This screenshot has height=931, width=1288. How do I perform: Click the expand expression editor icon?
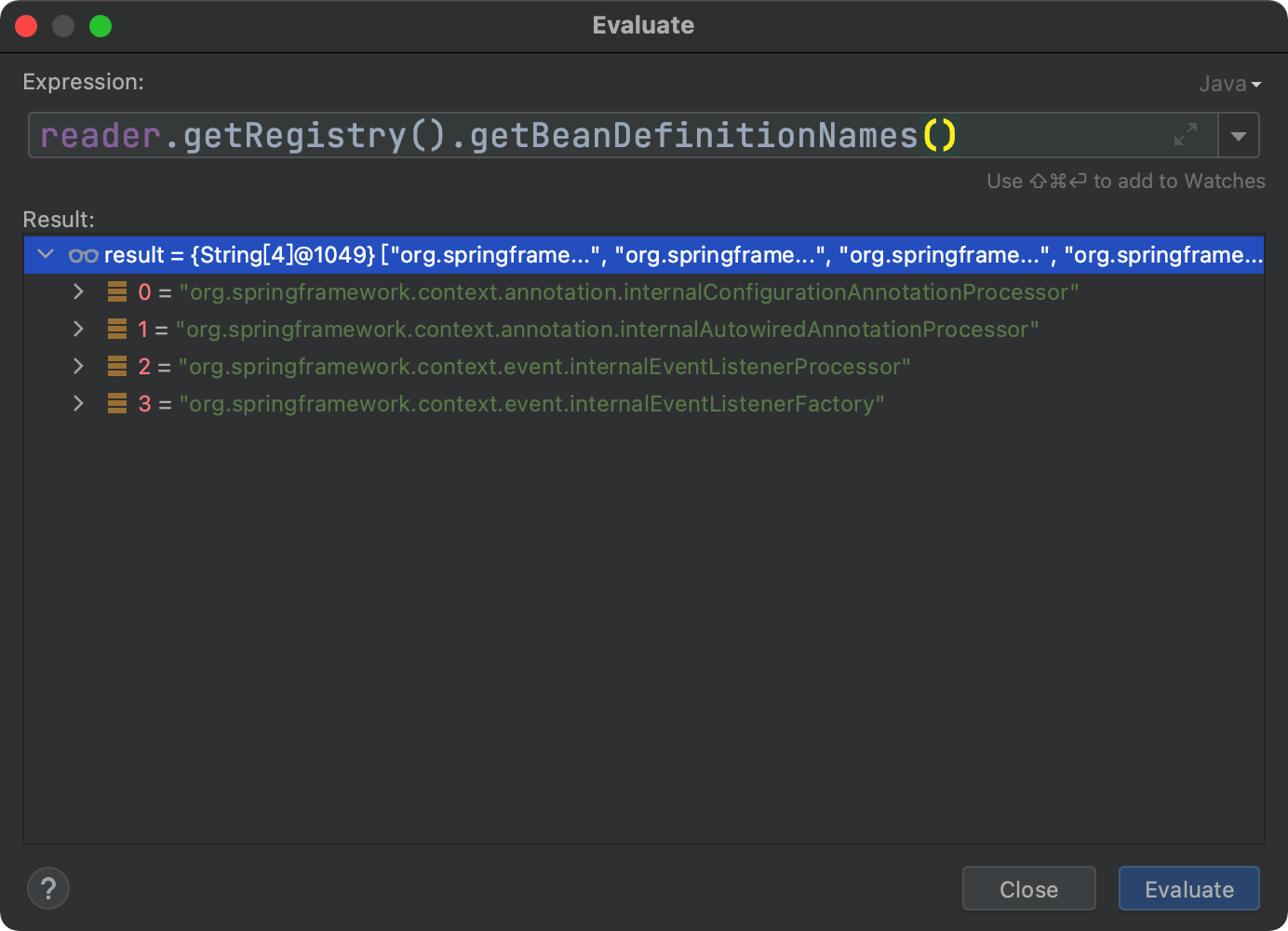tap(1185, 135)
